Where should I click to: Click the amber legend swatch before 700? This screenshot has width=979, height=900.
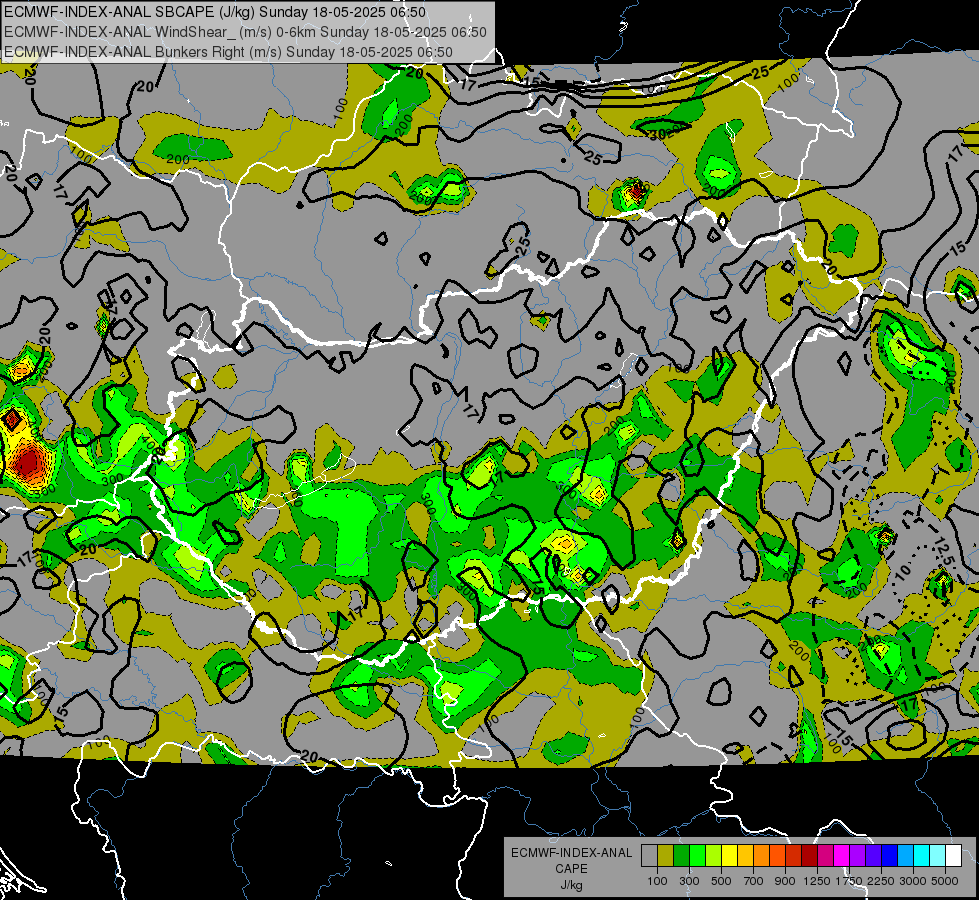(745, 856)
